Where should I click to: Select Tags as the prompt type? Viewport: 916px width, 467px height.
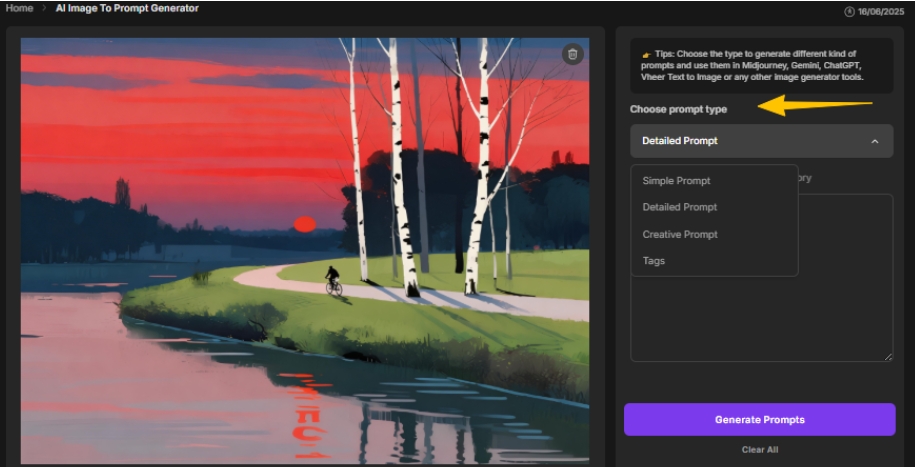click(653, 261)
